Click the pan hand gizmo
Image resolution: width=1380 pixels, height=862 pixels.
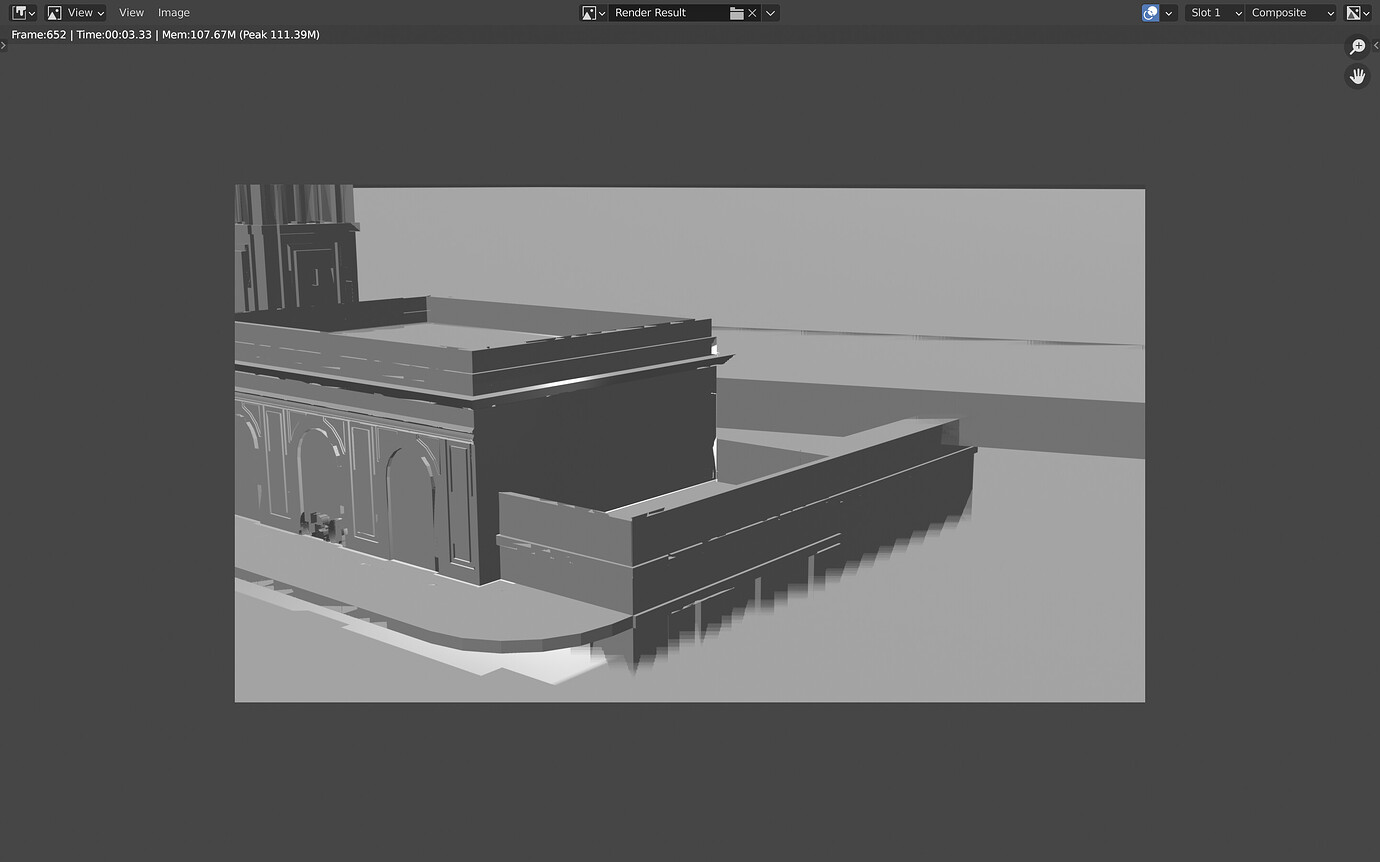(1357, 76)
